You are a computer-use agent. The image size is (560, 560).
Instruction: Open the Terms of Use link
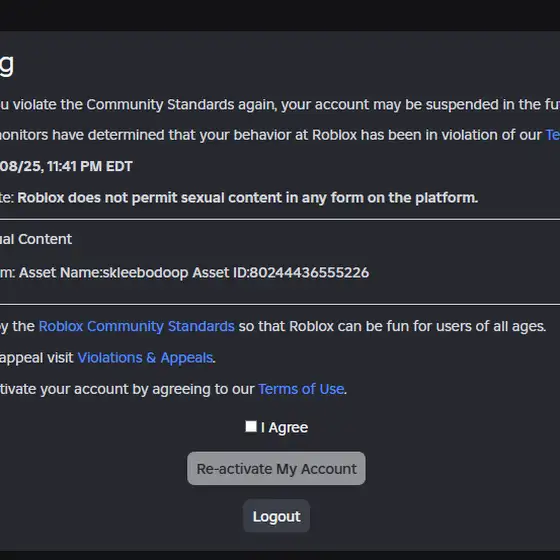click(301, 389)
